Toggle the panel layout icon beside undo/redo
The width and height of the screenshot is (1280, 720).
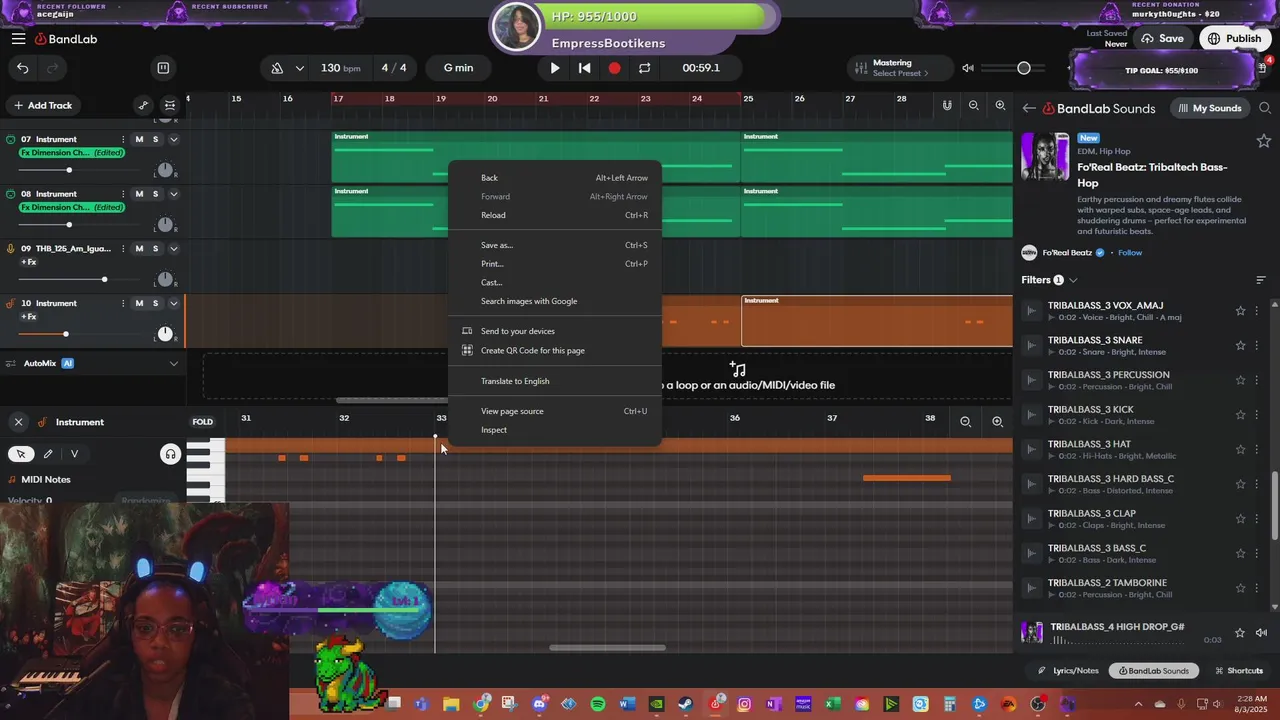tap(163, 68)
